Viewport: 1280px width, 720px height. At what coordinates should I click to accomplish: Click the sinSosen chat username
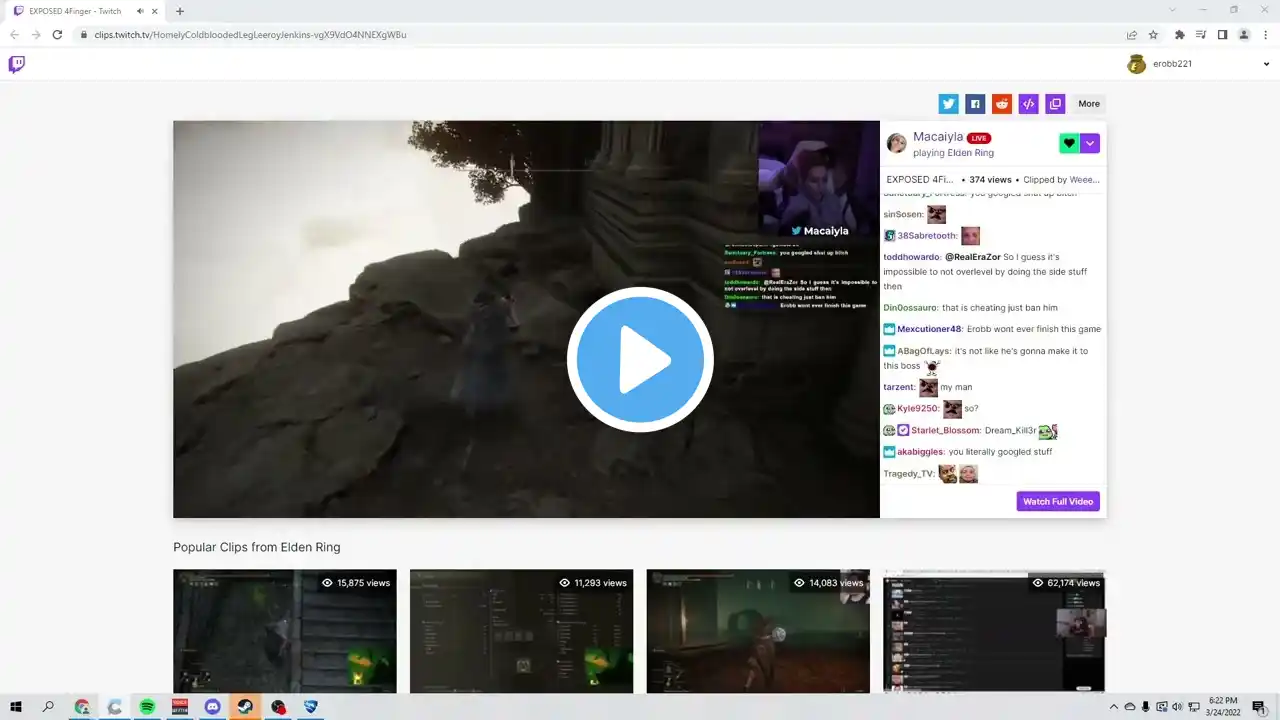pos(903,215)
